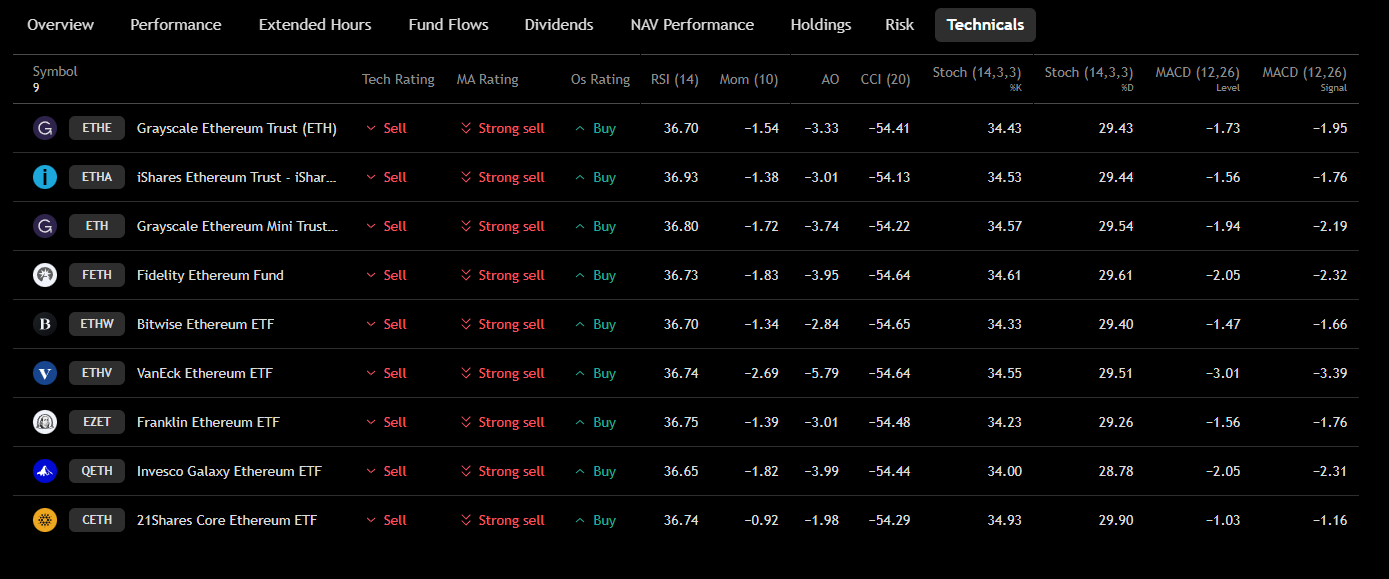Sort by Stoch (14,3,3) %D column

coord(1089,78)
